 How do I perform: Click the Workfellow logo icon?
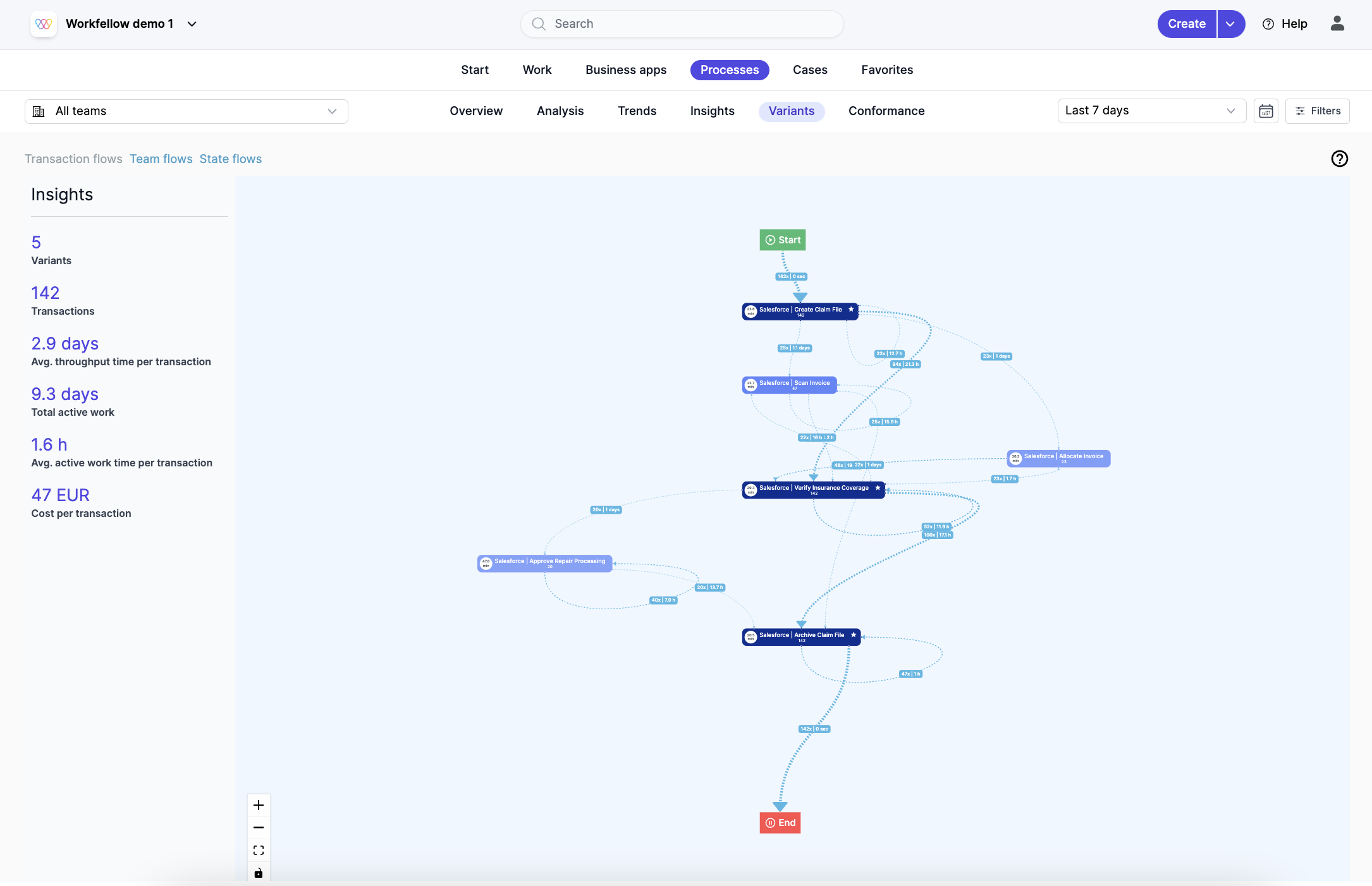pos(44,24)
